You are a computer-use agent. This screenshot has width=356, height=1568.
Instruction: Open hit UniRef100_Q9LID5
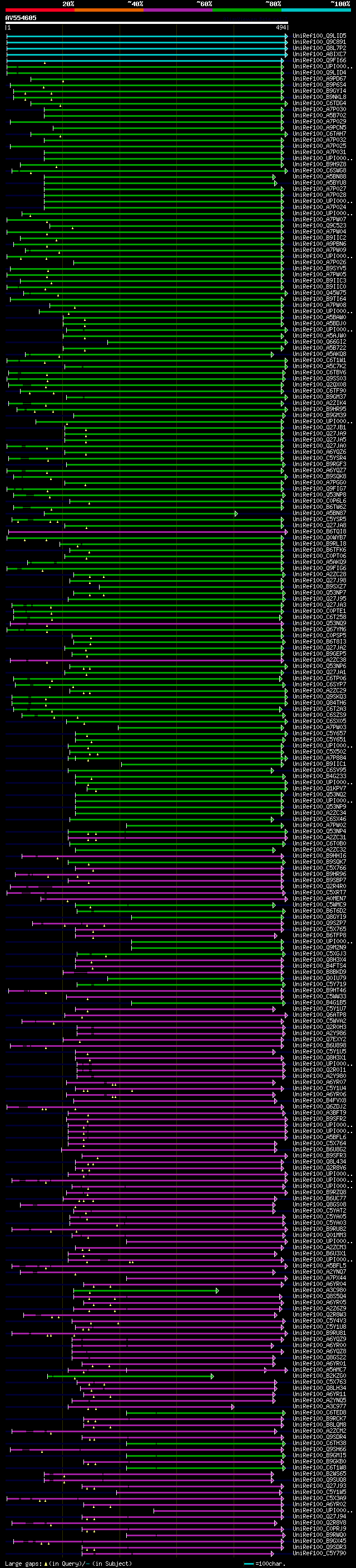[319, 36]
